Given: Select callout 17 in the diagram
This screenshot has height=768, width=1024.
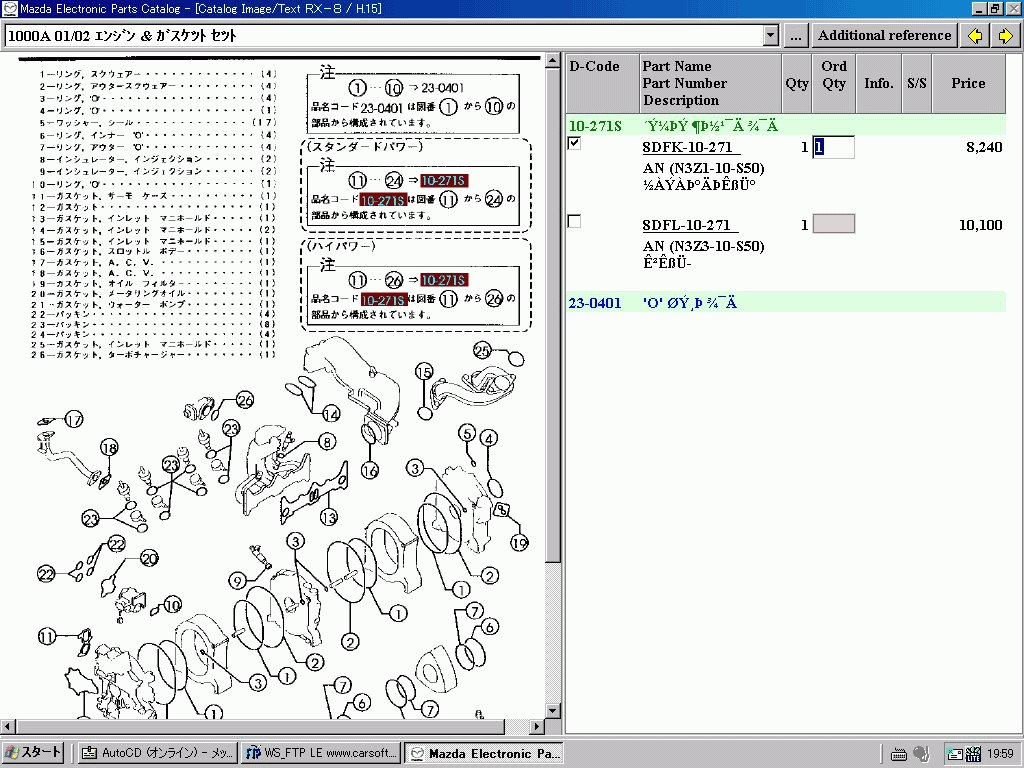Looking at the screenshot, I should (74, 420).
